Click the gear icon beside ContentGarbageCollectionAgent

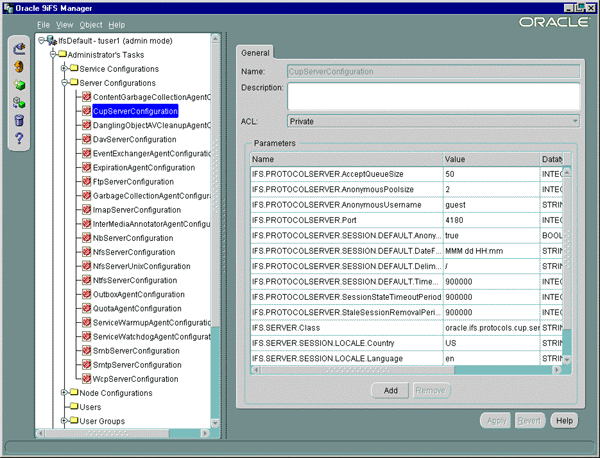click(x=87, y=97)
